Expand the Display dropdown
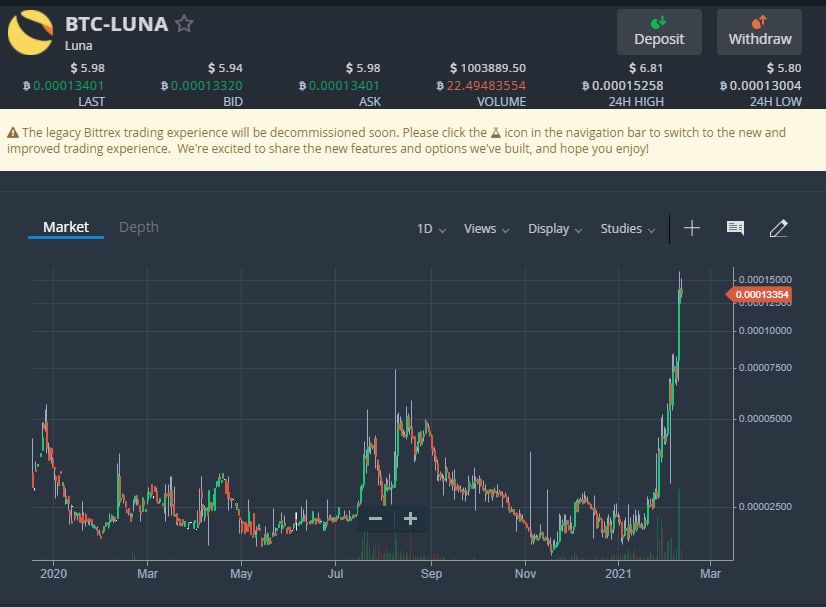The image size is (826, 607). click(555, 229)
